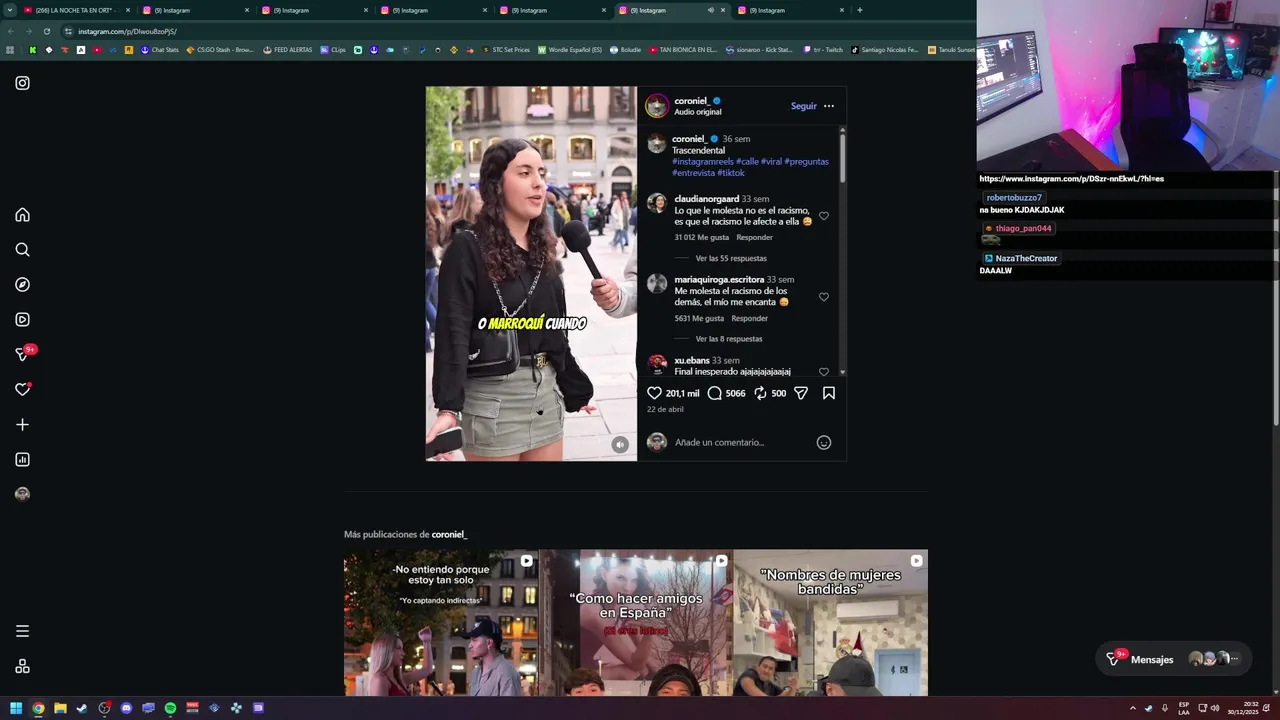Share the post with the send icon
This screenshot has width=1280, height=720.
click(801, 393)
